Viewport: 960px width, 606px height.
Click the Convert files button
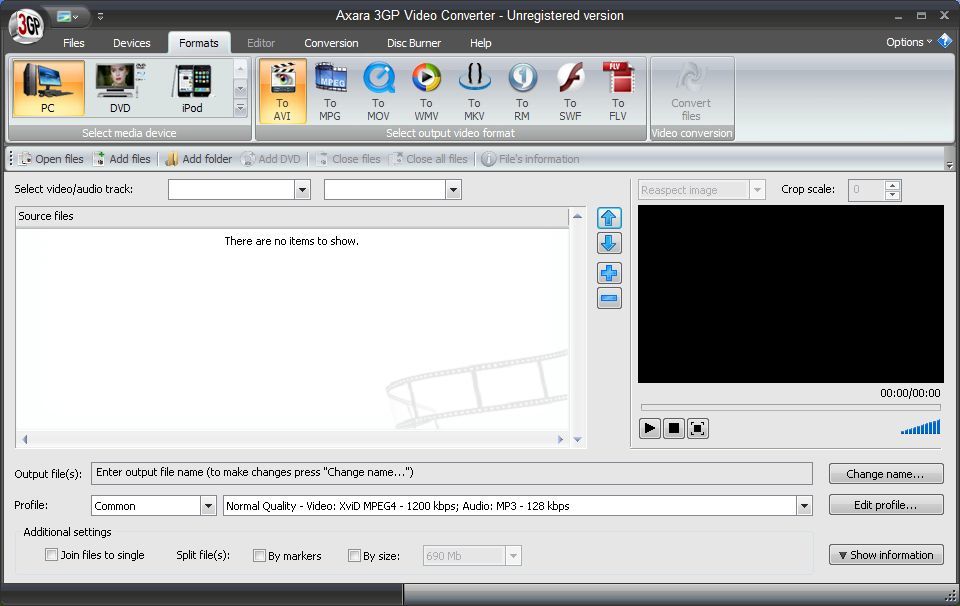[691, 91]
